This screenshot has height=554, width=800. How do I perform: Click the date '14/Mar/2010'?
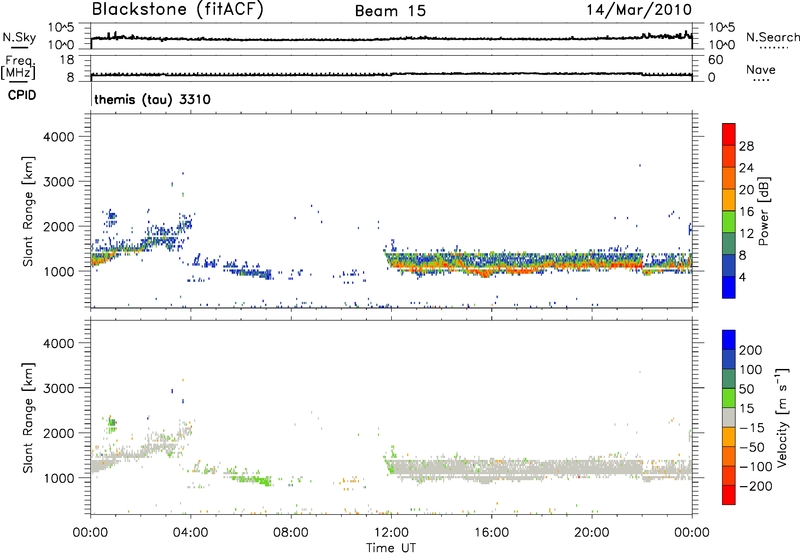pyautogui.click(x=639, y=9)
